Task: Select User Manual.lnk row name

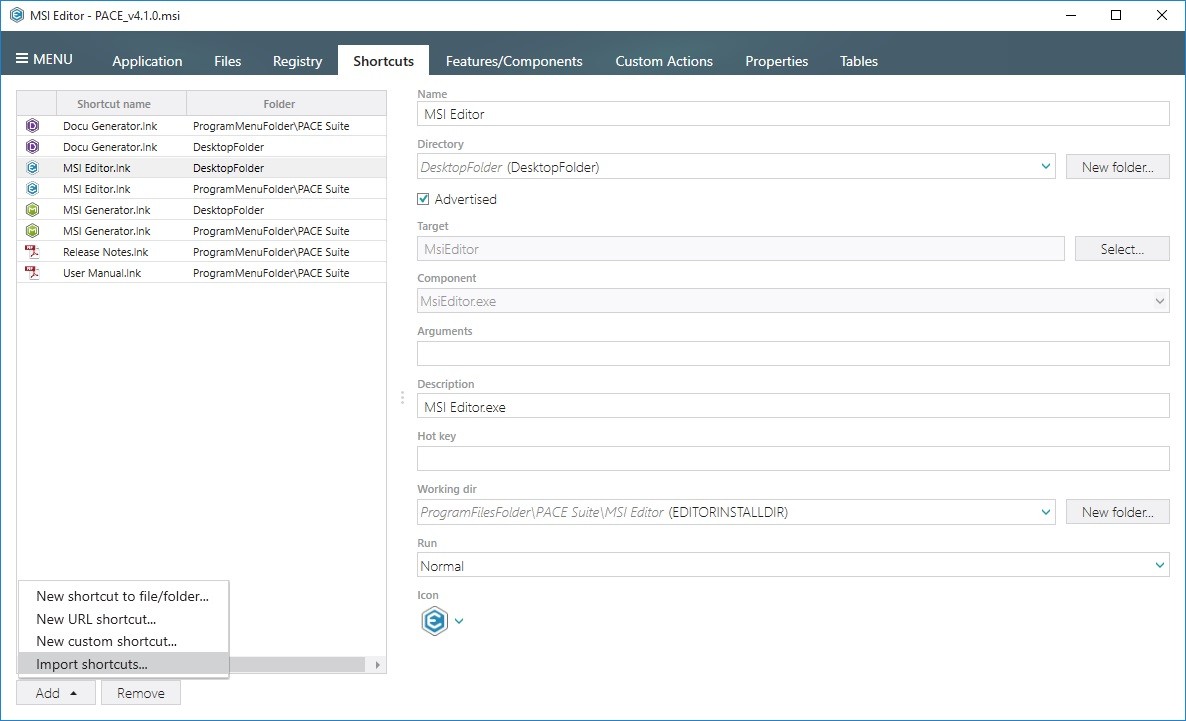Action: point(102,273)
